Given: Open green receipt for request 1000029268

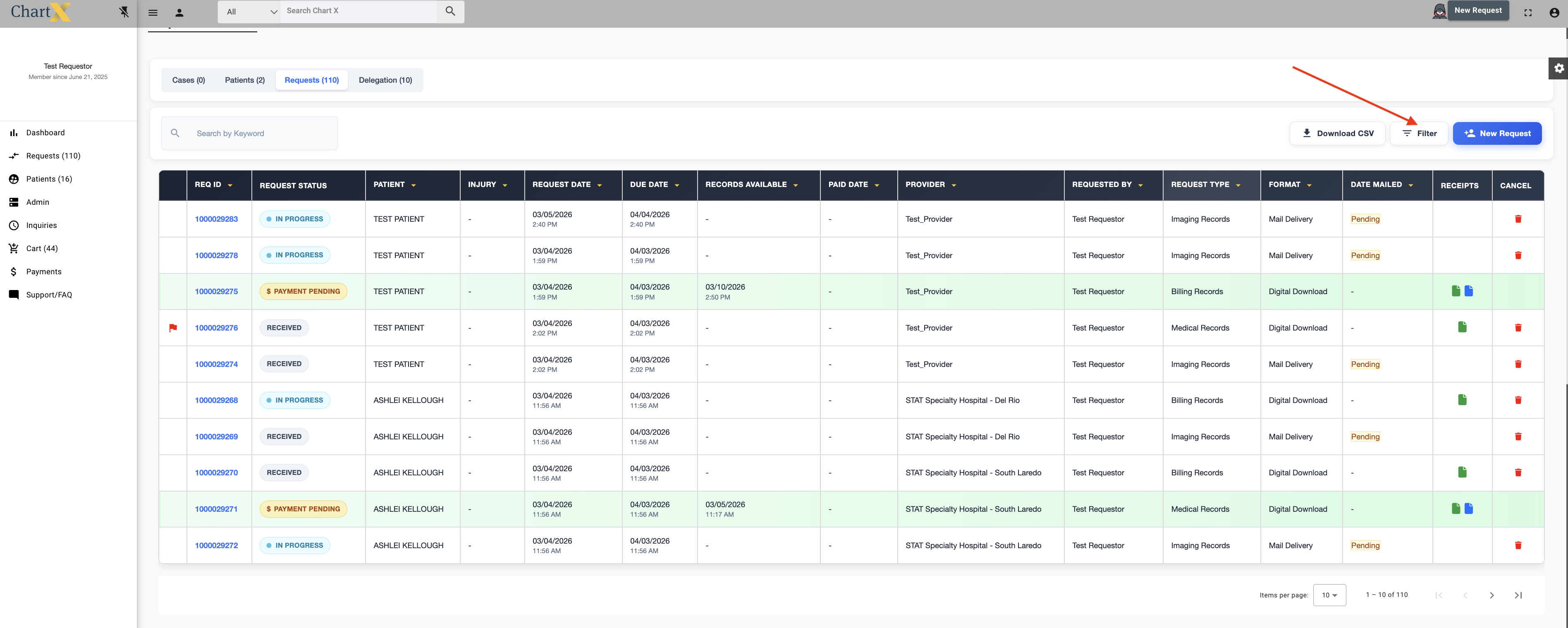Looking at the screenshot, I should [x=1462, y=400].
